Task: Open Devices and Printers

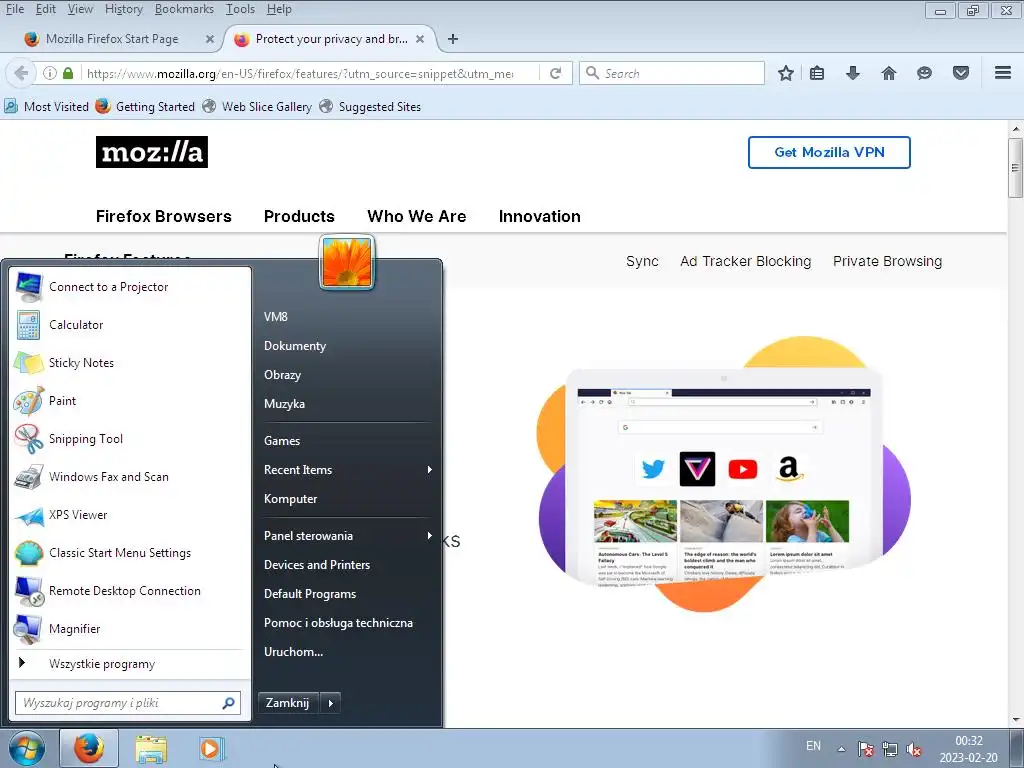Action: coord(317,565)
